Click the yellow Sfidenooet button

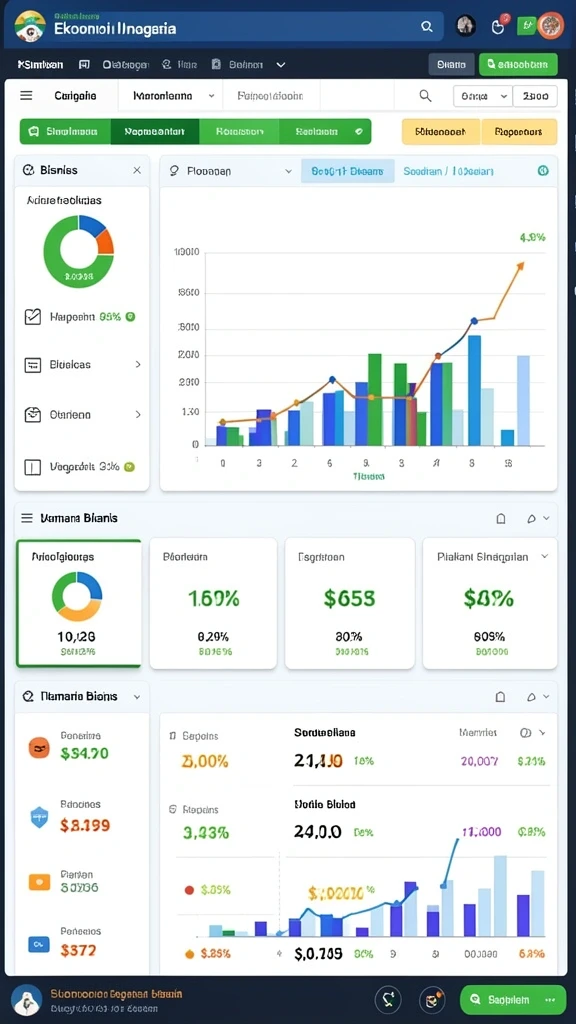click(x=441, y=131)
